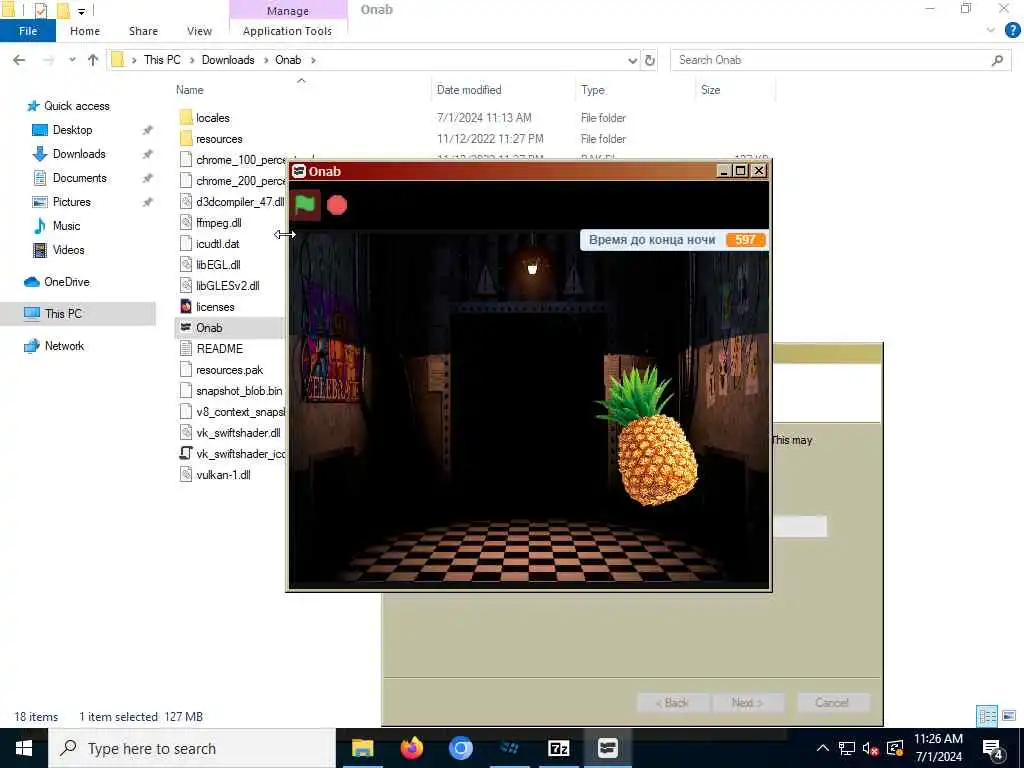Select the libGLESv2.dll file

tap(227, 285)
